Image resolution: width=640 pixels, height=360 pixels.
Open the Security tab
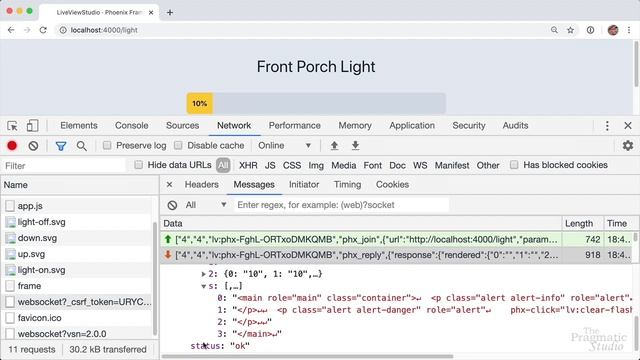[469, 126]
